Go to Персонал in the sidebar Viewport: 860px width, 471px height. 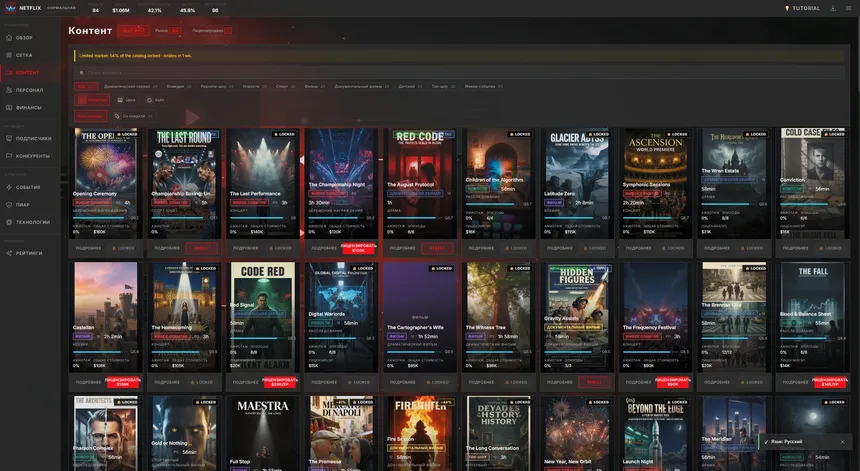tap(29, 90)
